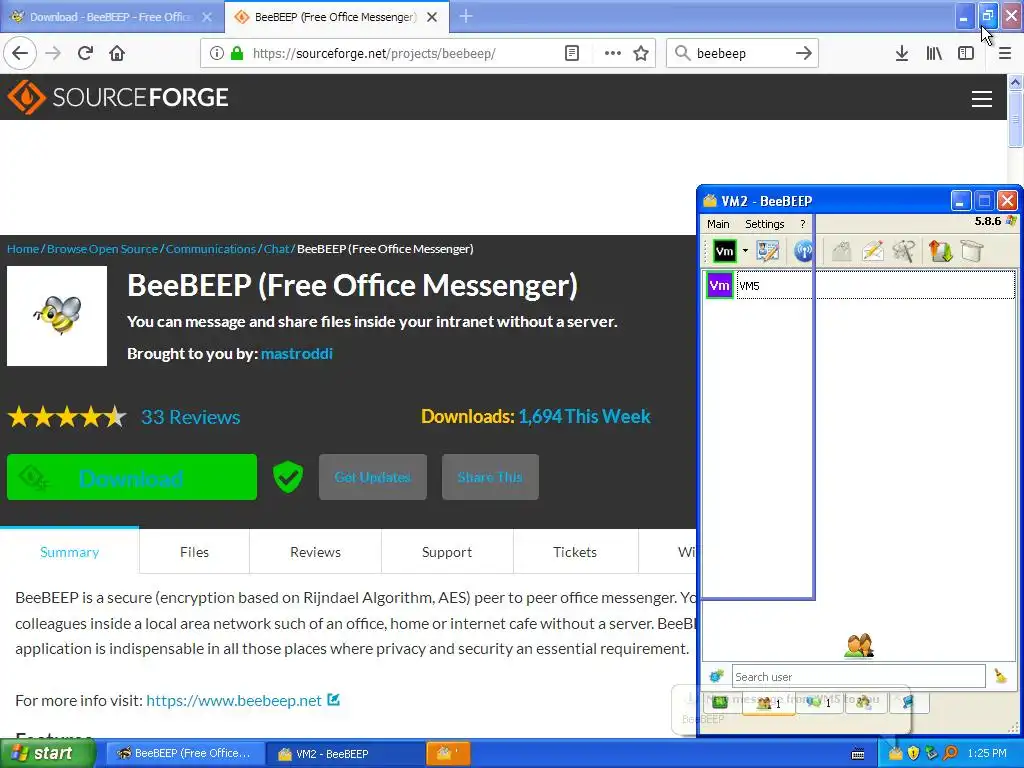Screen dimensions: 1024x768
Task: Click the two people icon above search field
Action: (x=859, y=646)
